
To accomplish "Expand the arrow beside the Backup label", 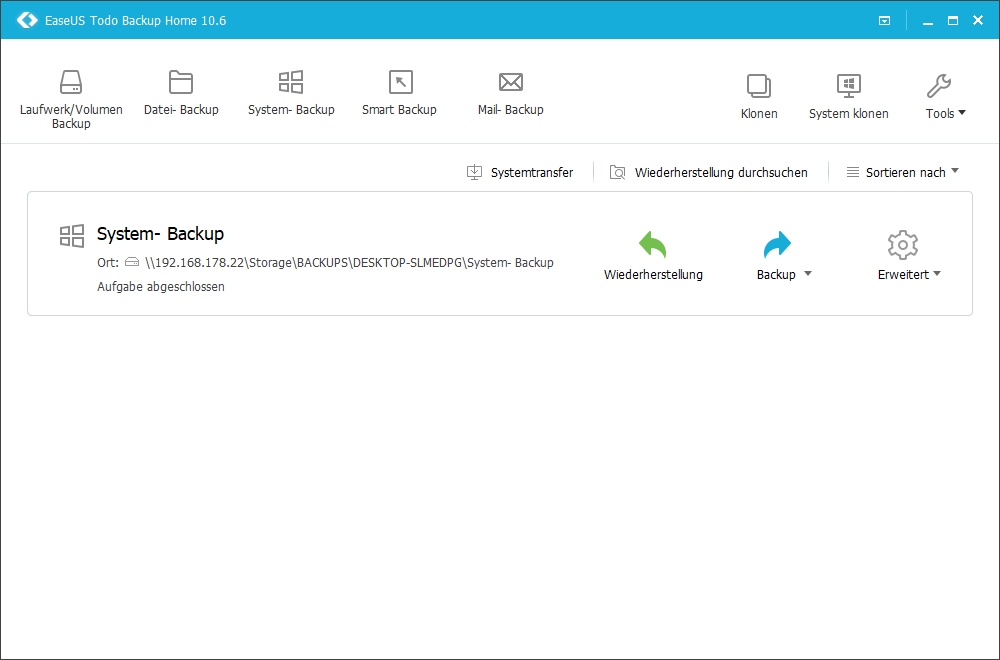I will point(807,274).
